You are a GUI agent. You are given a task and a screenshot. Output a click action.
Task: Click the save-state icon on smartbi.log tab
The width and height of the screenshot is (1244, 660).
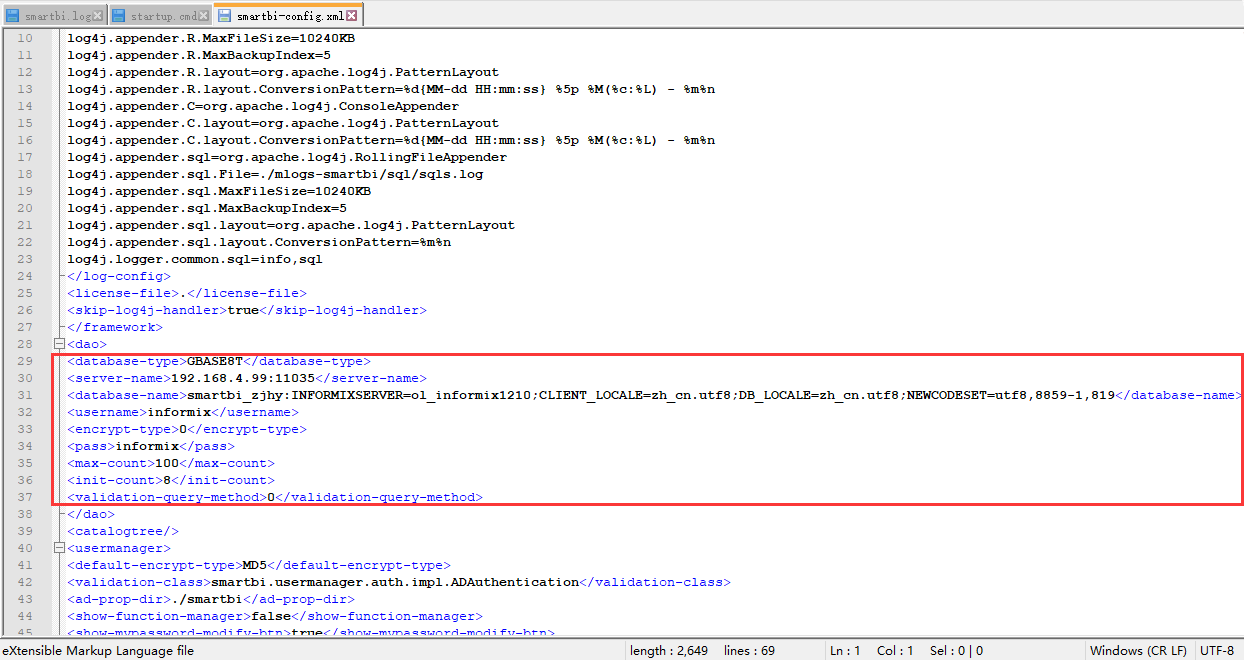click(x=13, y=16)
